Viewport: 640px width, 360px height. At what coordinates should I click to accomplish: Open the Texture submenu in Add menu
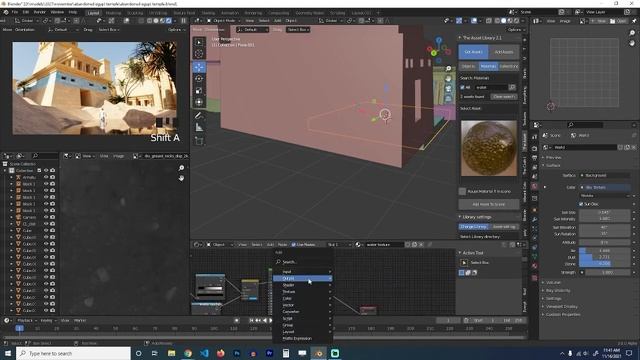pyautogui.click(x=302, y=291)
